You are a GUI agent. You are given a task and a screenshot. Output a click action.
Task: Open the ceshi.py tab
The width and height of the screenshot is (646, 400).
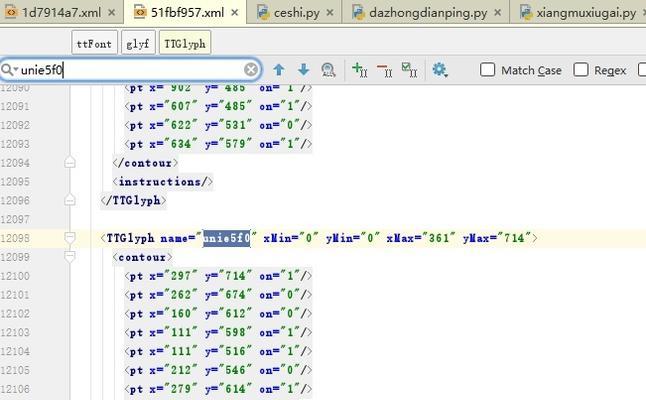coord(297,13)
